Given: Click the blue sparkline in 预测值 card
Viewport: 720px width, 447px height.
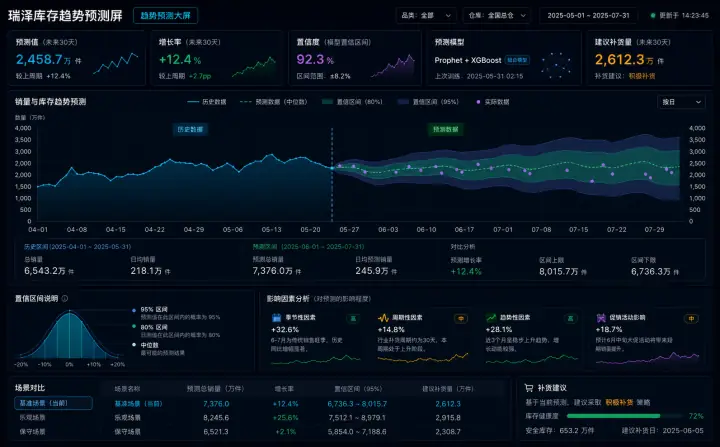Looking at the screenshot, I should point(116,63).
